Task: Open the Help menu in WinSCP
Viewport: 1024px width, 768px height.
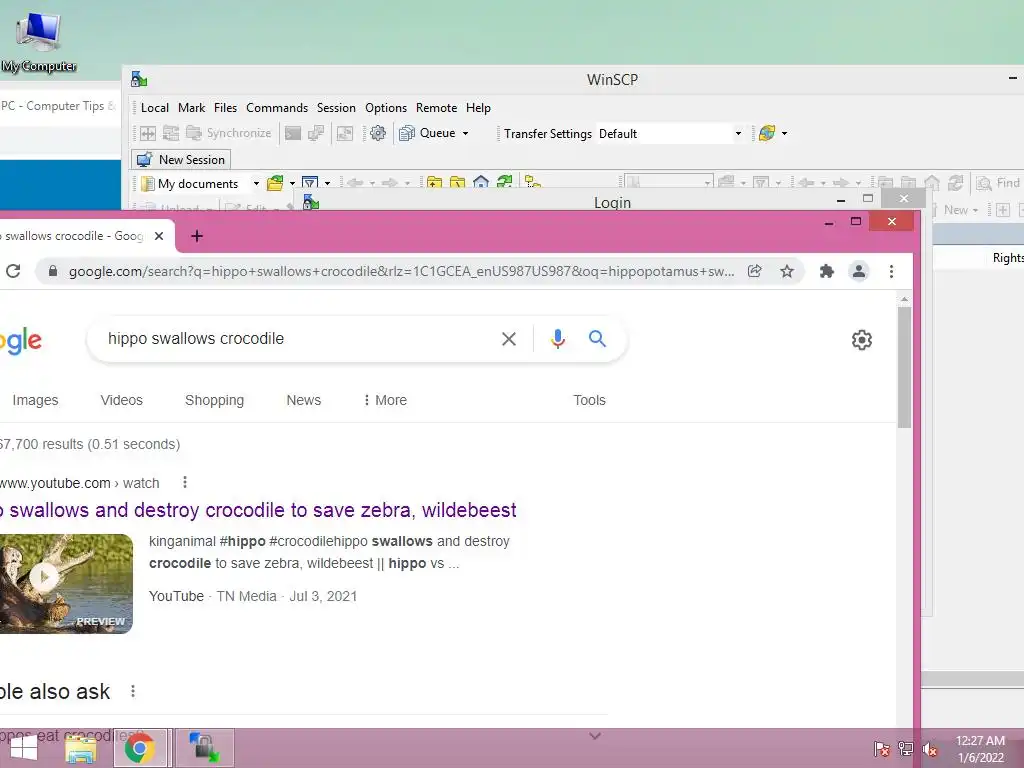Action: pyautogui.click(x=478, y=108)
